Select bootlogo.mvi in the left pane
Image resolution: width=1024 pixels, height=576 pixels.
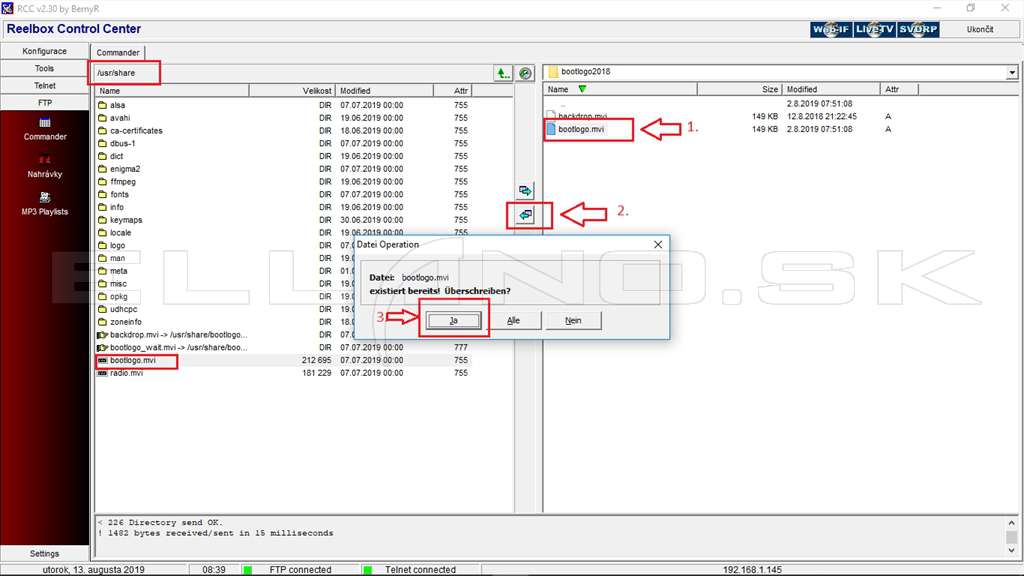[x=283, y=360]
